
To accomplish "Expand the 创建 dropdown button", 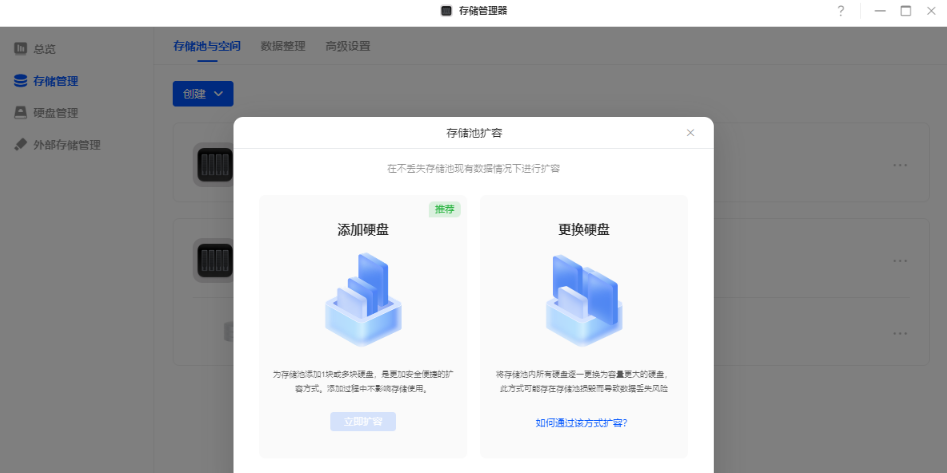I will coord(203,94).
